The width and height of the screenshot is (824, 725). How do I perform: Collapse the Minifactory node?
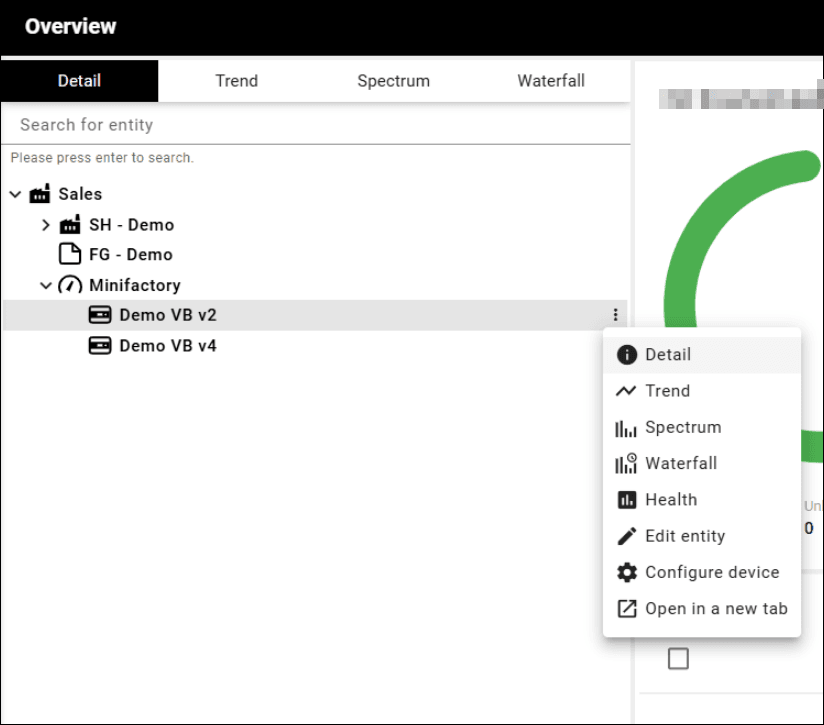[x=46, y=285]
